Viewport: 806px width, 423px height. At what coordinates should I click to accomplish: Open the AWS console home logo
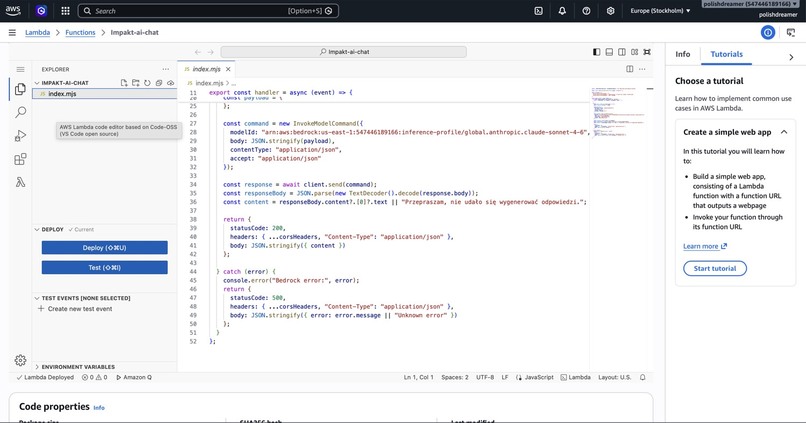pos(13,10)
